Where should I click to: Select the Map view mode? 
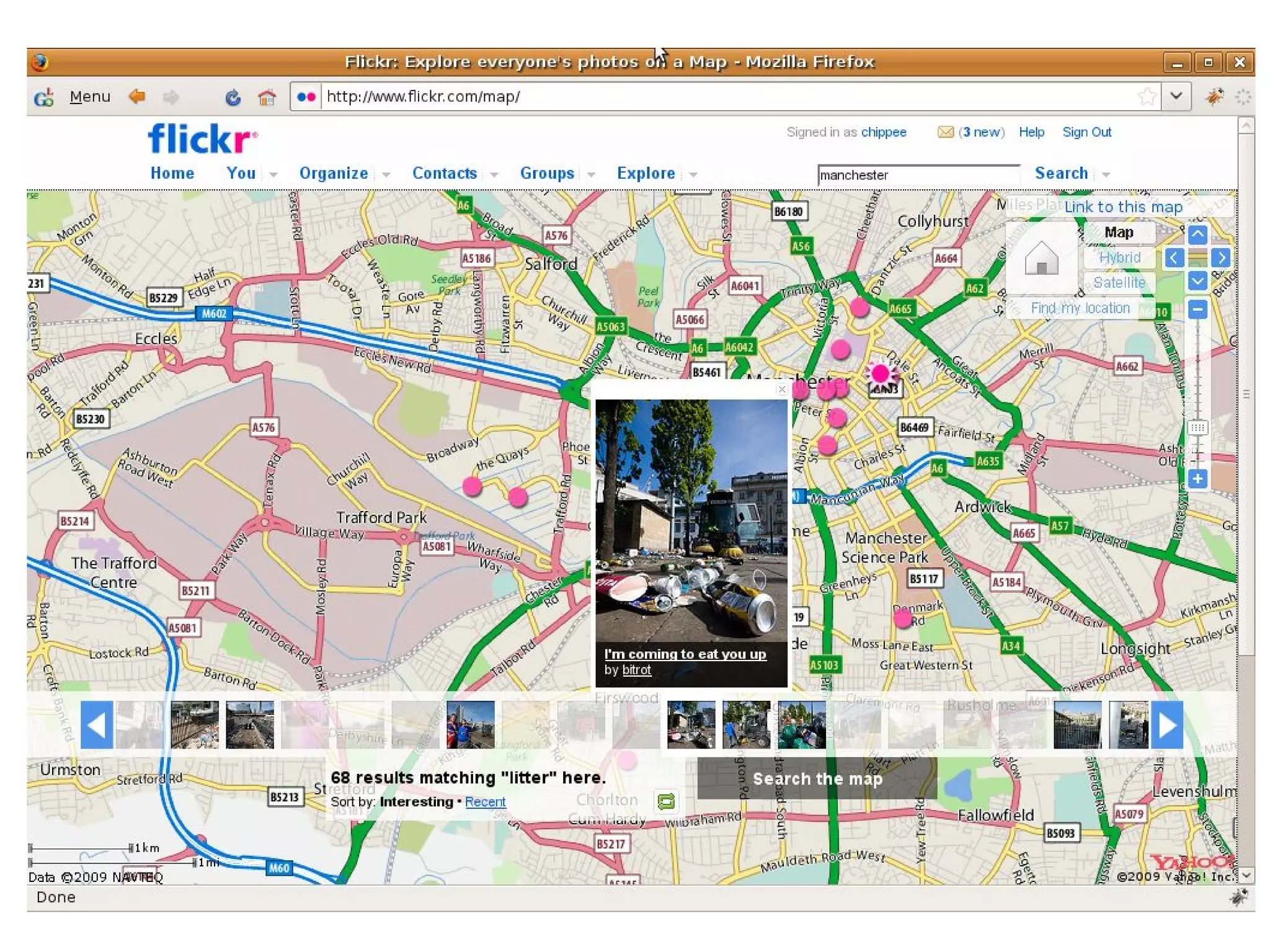point(1119,233)
